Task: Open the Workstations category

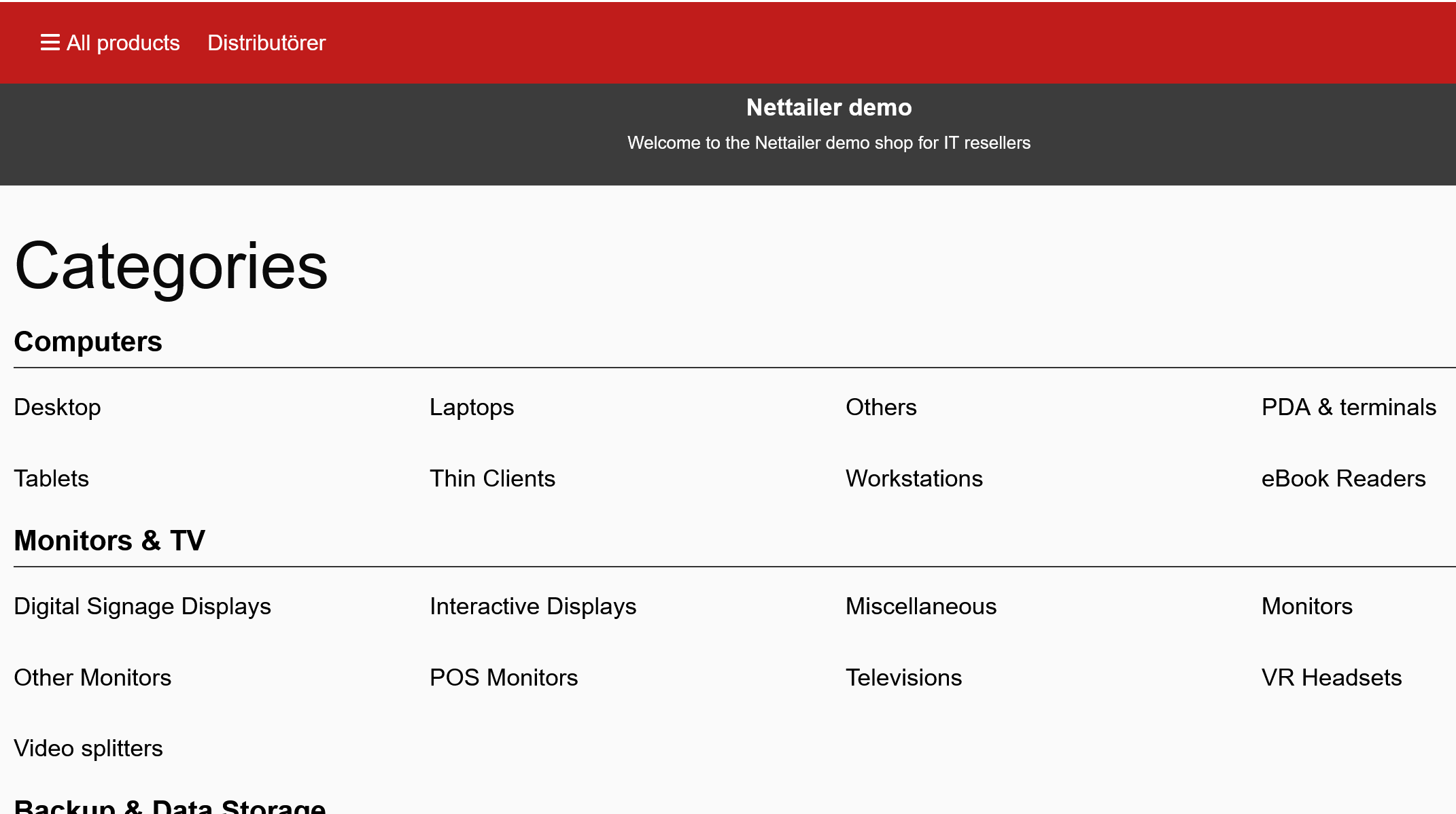Action: 914,478
